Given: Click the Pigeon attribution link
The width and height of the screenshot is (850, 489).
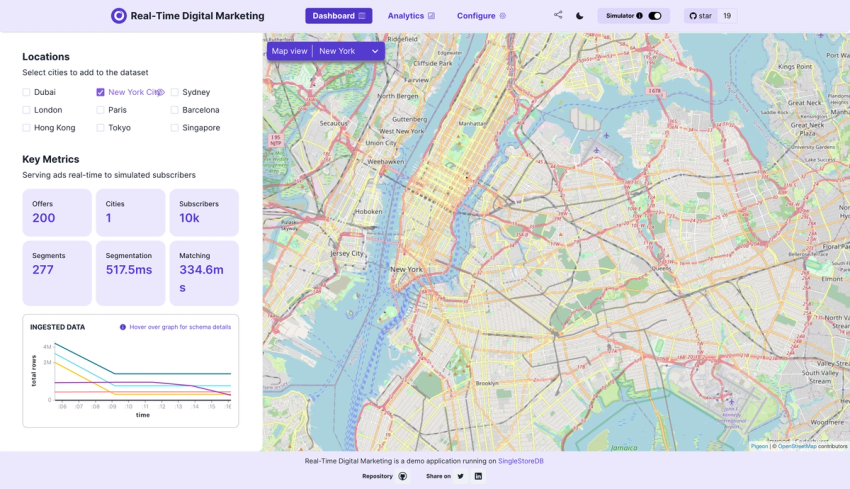Looking at the screenshot, I should tap(759, 446).
